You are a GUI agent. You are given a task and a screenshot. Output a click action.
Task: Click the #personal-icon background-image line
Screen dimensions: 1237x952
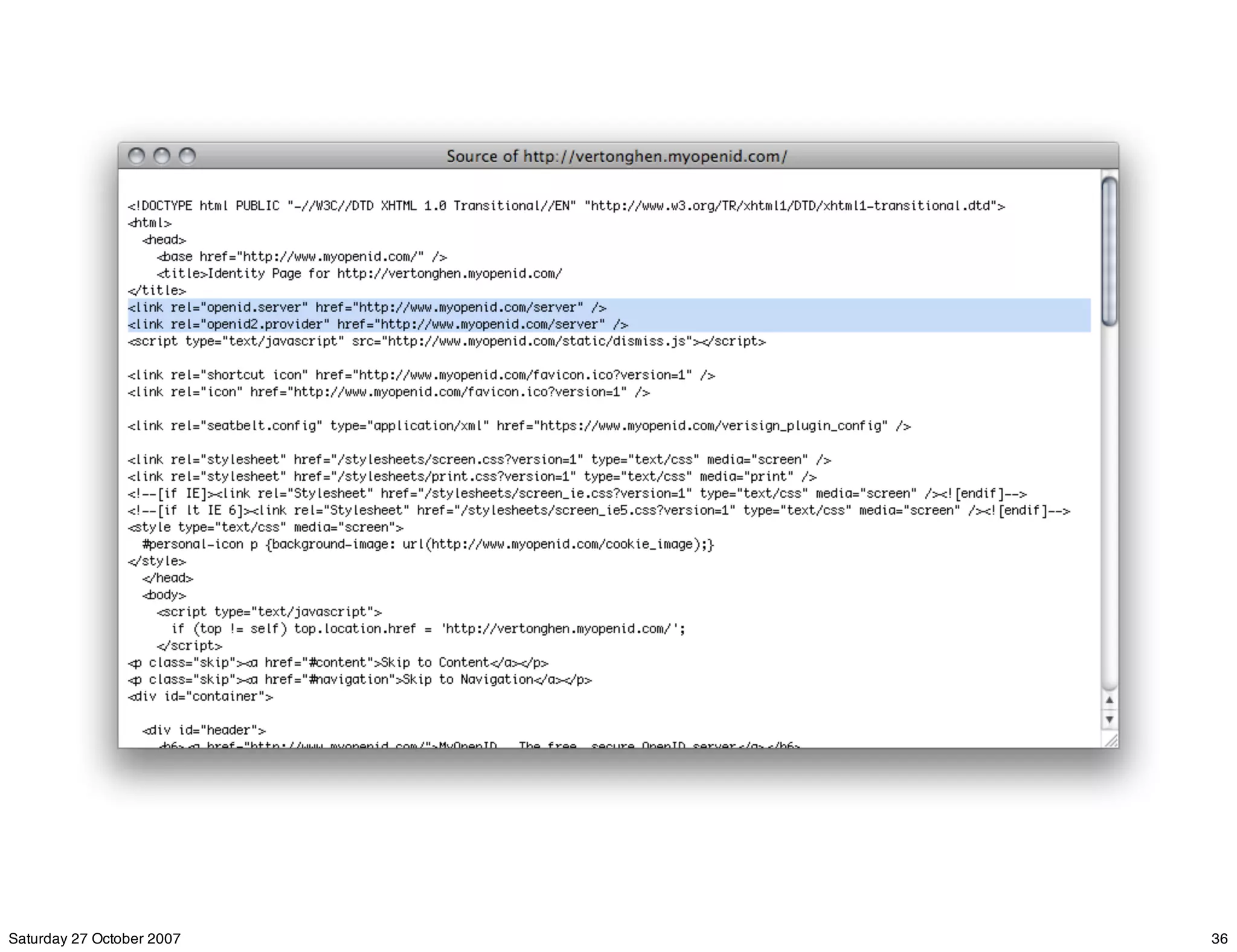tap(428, 544)
